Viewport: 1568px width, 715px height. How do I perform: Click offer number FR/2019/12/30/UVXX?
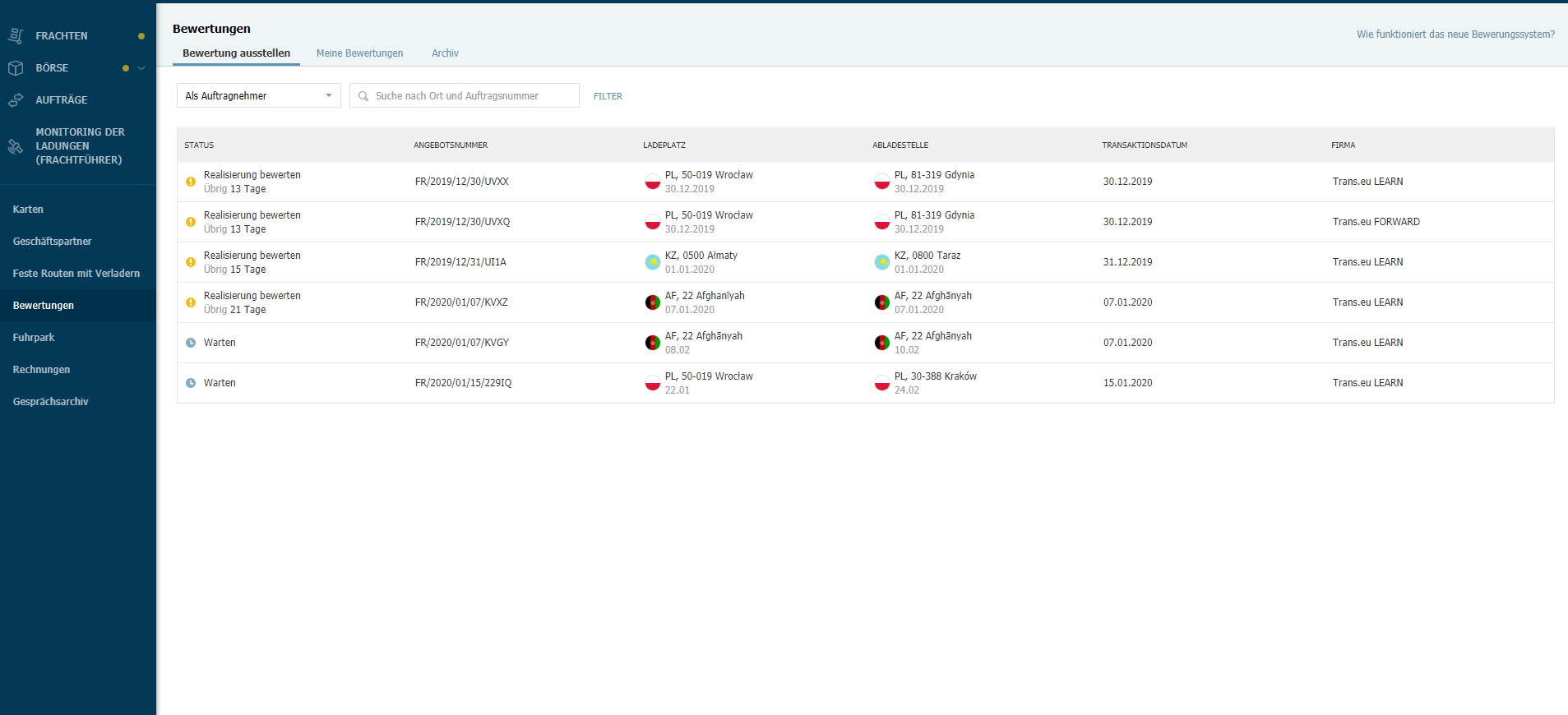[462, 182]
